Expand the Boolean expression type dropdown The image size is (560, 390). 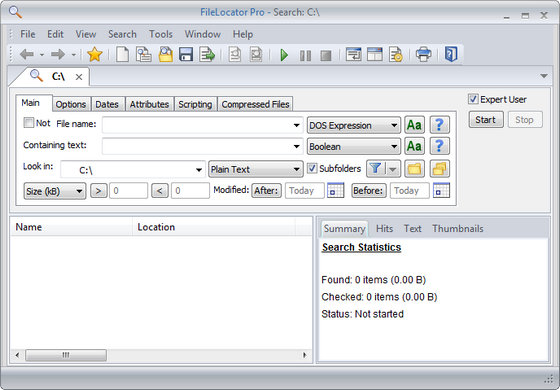[x=354, y=146]
